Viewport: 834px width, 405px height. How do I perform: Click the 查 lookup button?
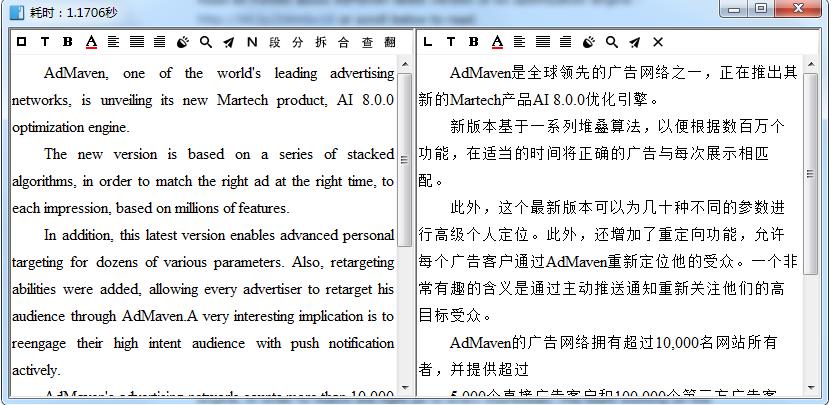367,42
